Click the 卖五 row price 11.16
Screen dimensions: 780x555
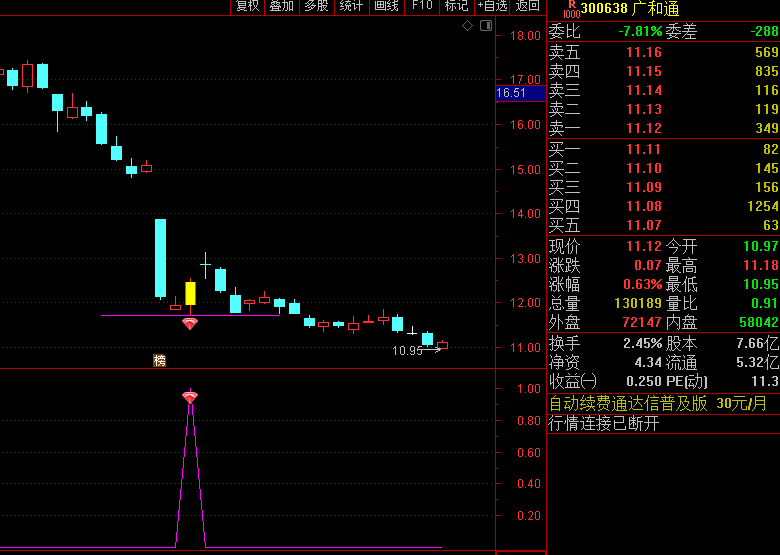644,52
